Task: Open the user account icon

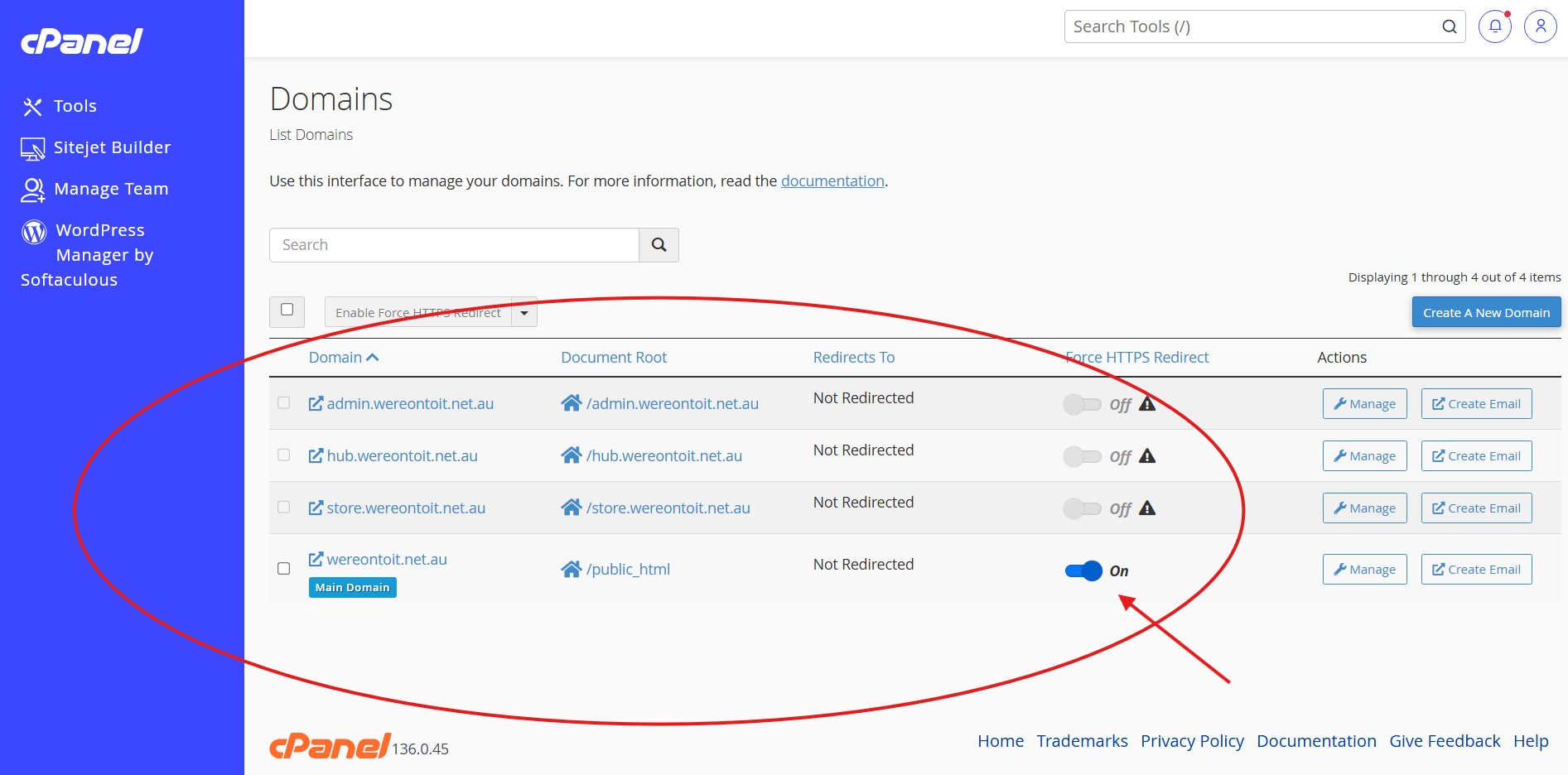Action: [1541, 26]
